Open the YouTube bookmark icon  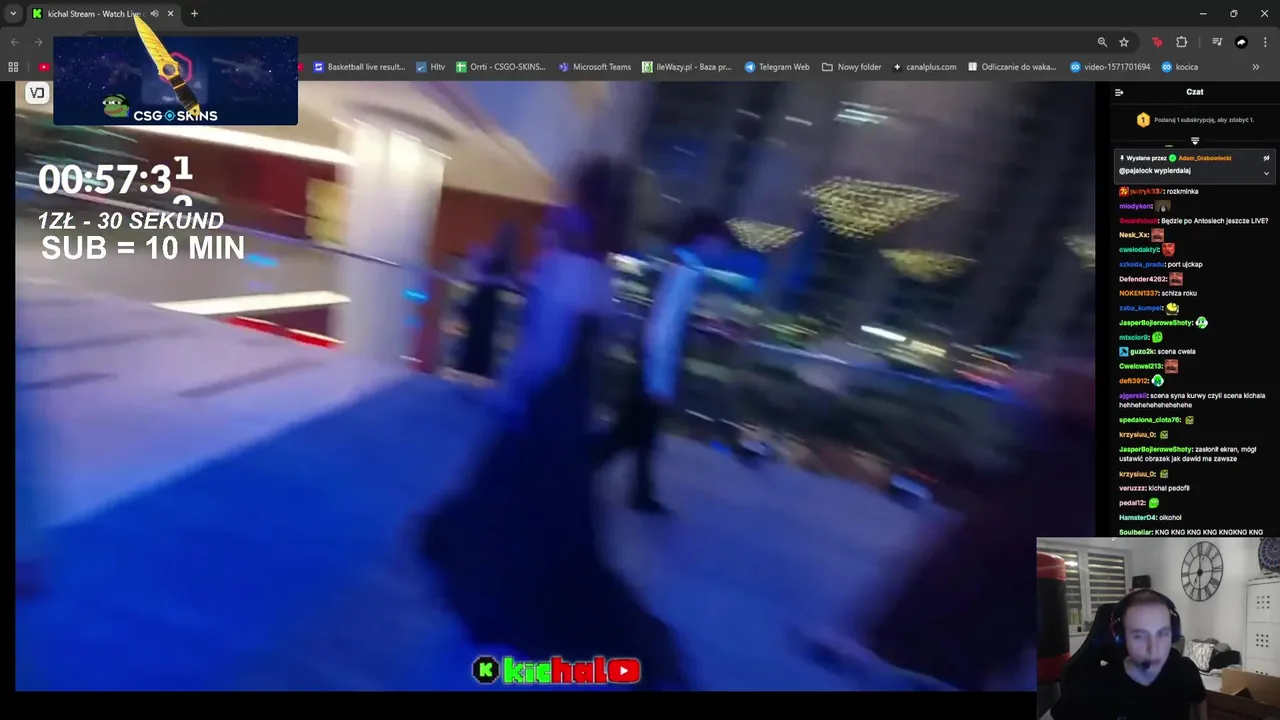pos(43,67)
